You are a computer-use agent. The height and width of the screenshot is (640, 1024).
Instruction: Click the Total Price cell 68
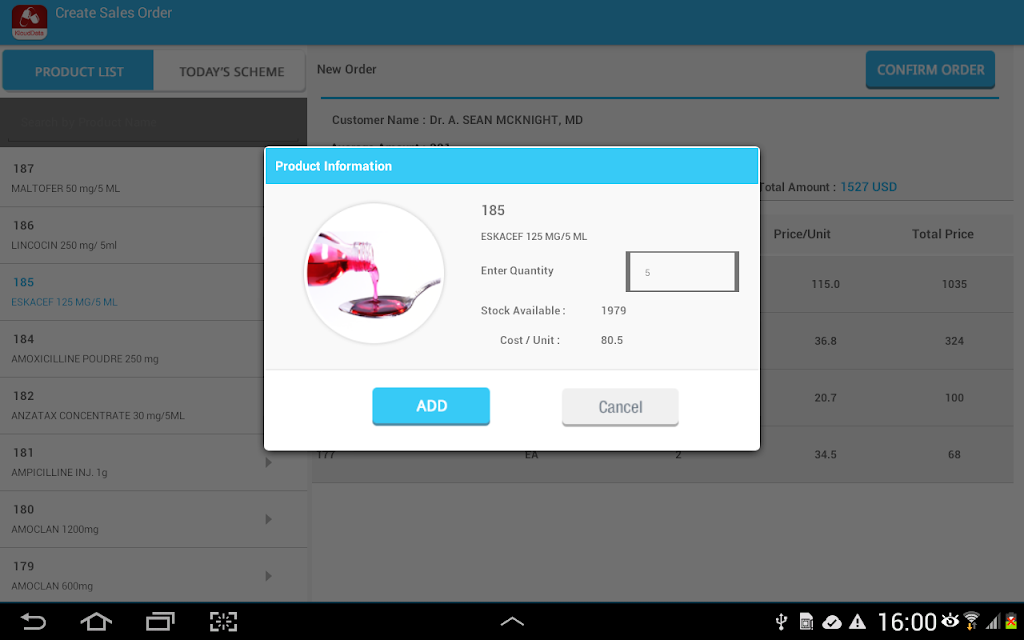coord(954,455)
